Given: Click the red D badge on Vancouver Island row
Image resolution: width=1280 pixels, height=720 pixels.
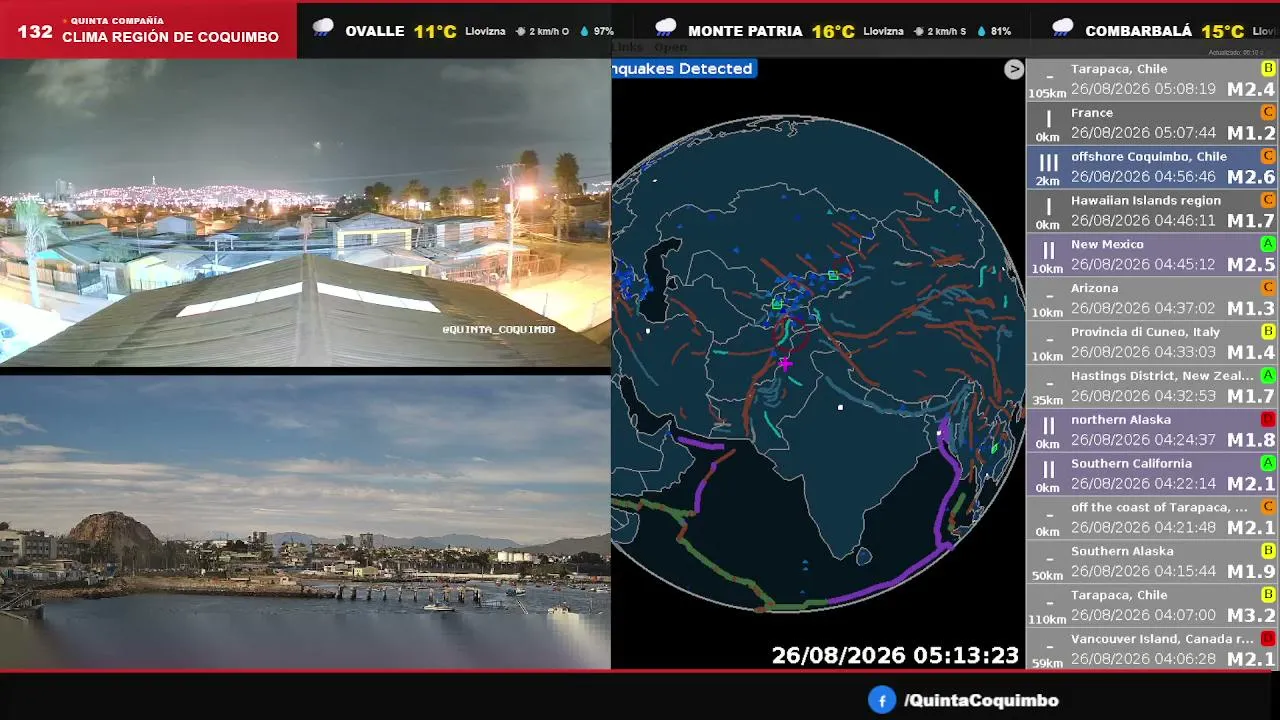Looking at the screenshot, I should coord(1268,638).
